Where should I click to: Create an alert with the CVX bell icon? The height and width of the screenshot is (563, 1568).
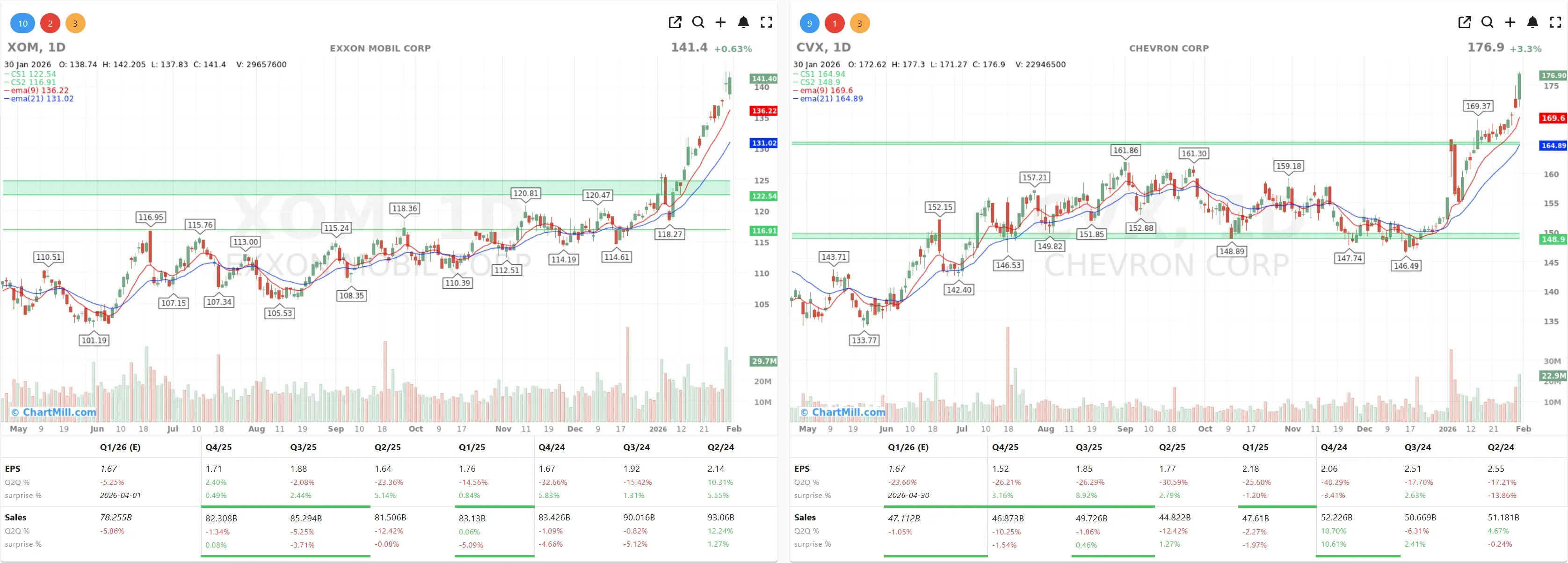click(1532, 22)
